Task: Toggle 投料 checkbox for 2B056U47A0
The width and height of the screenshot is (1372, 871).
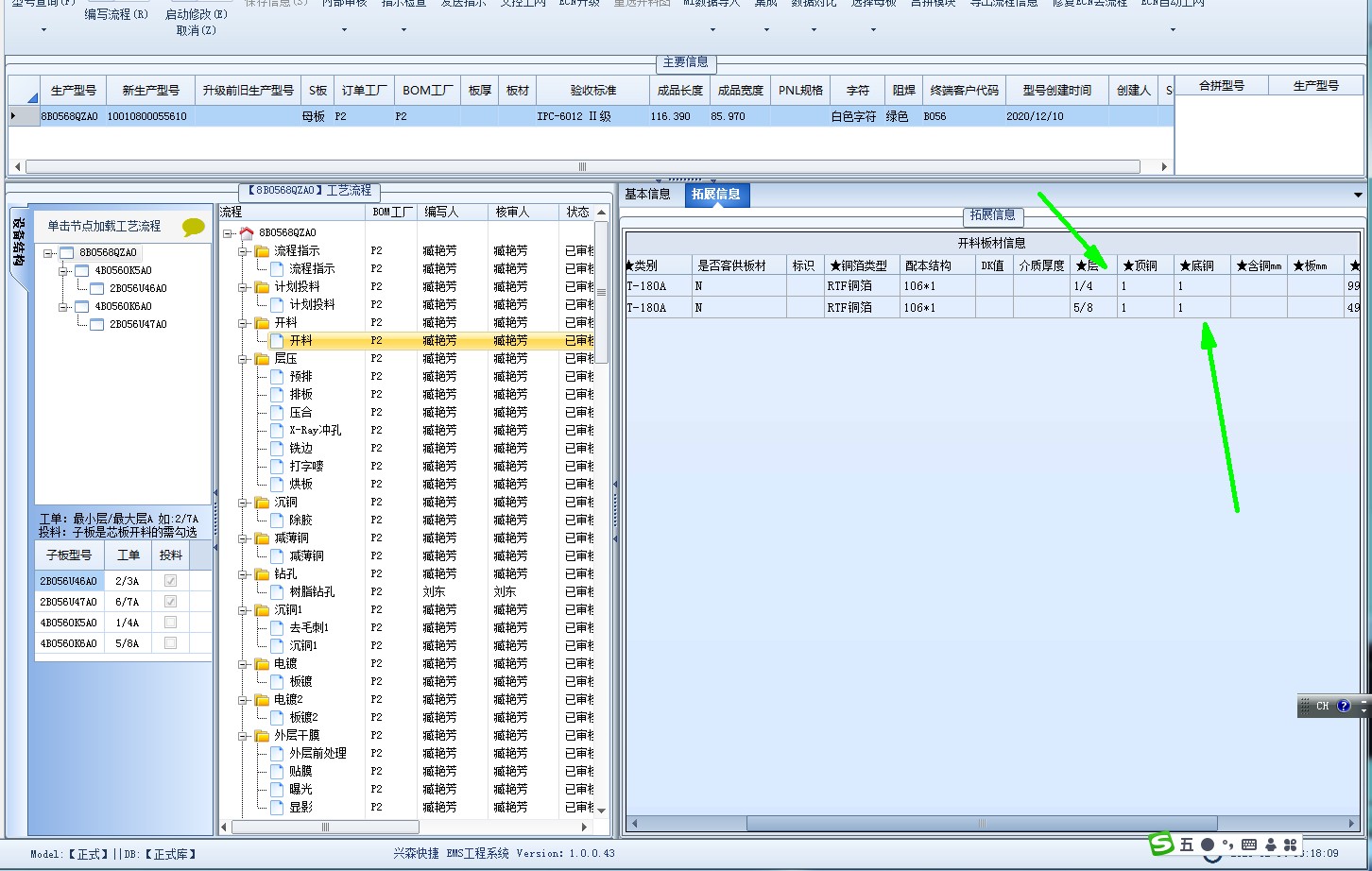Action: [170, 602]
